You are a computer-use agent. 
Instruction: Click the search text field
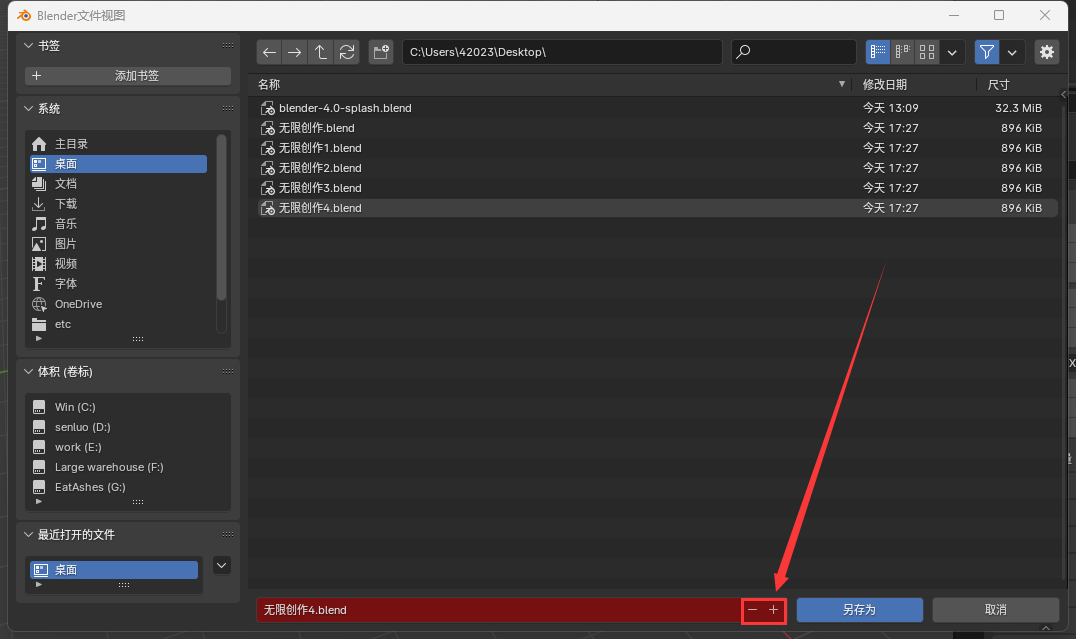click(794, 52)
